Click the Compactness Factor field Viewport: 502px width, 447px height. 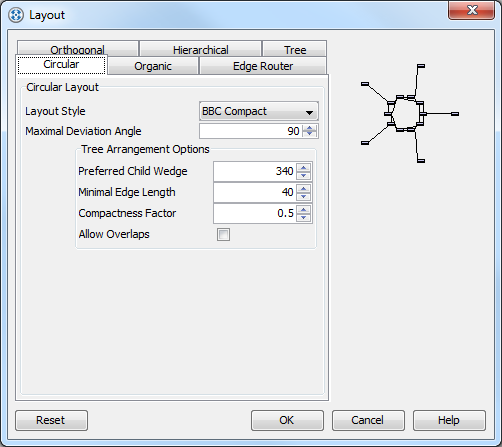click(255, 213)
